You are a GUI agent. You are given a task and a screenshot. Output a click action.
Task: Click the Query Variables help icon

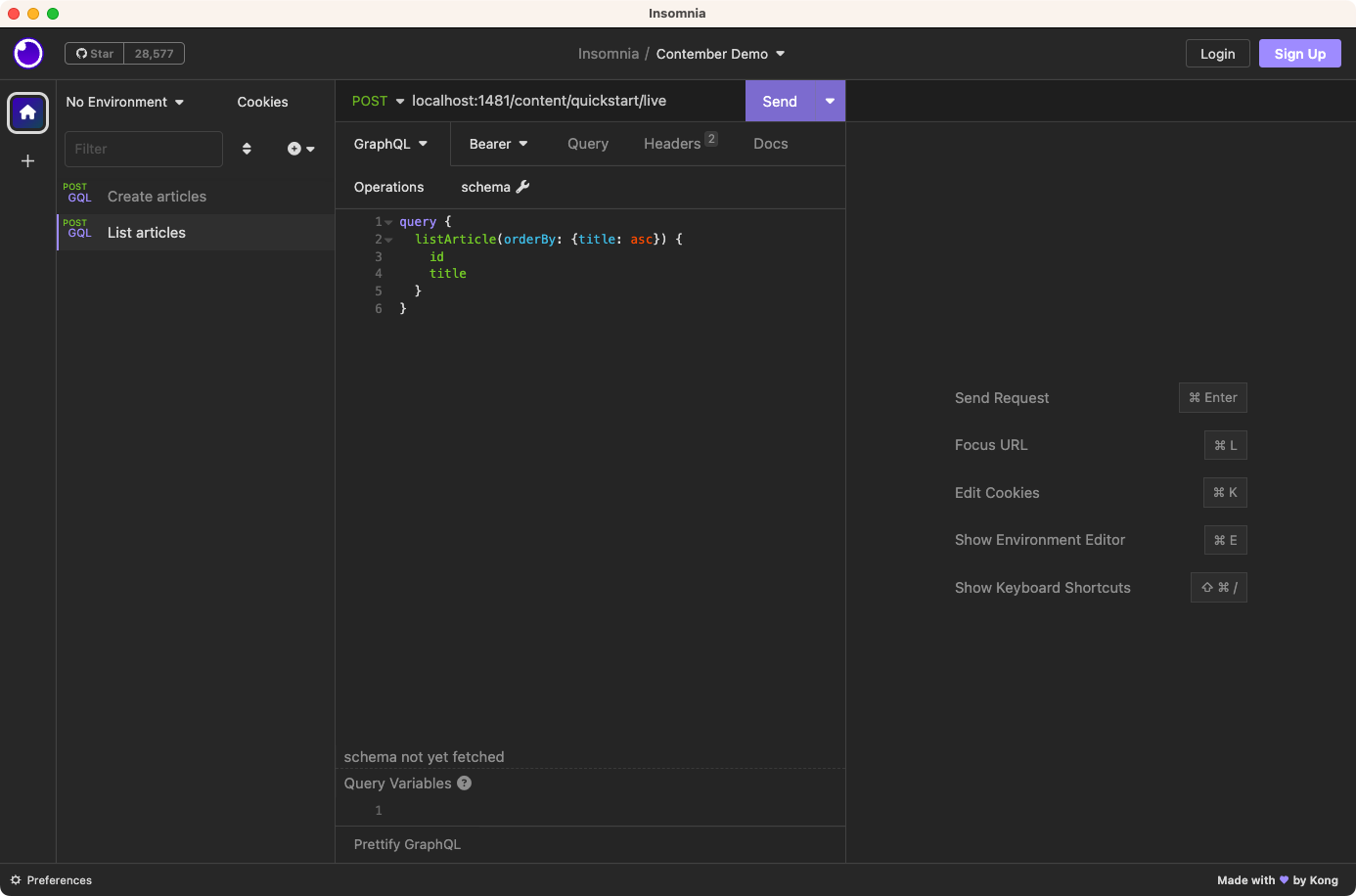point(464,783)
